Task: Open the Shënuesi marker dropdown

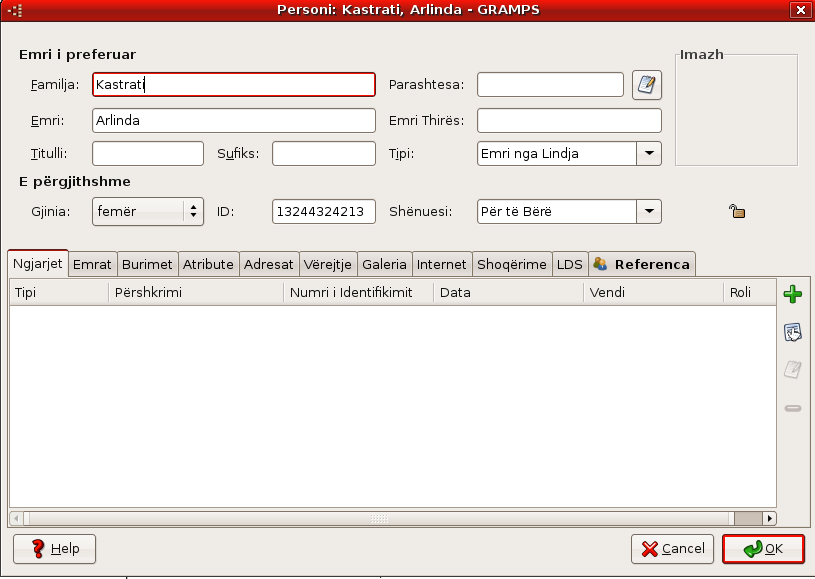Action: [x=649, y=212]
